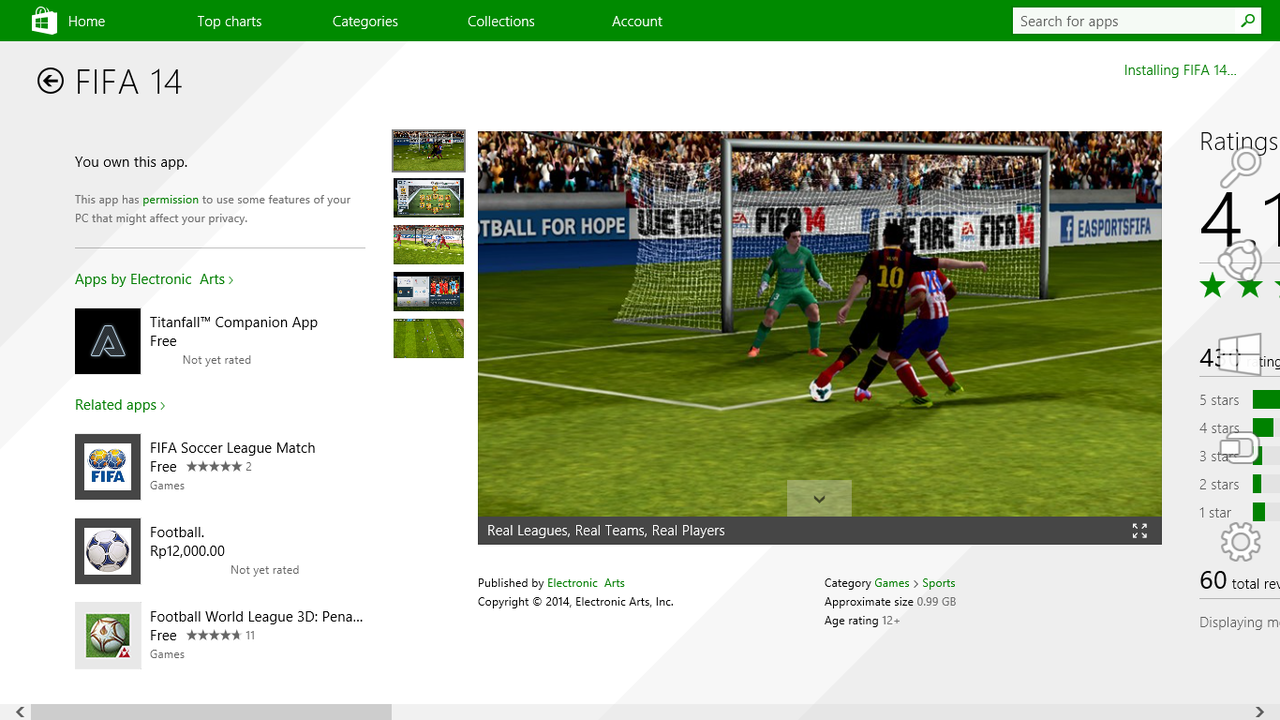
Task: Click the search magnifier in search box
Action: point(1248,21)
